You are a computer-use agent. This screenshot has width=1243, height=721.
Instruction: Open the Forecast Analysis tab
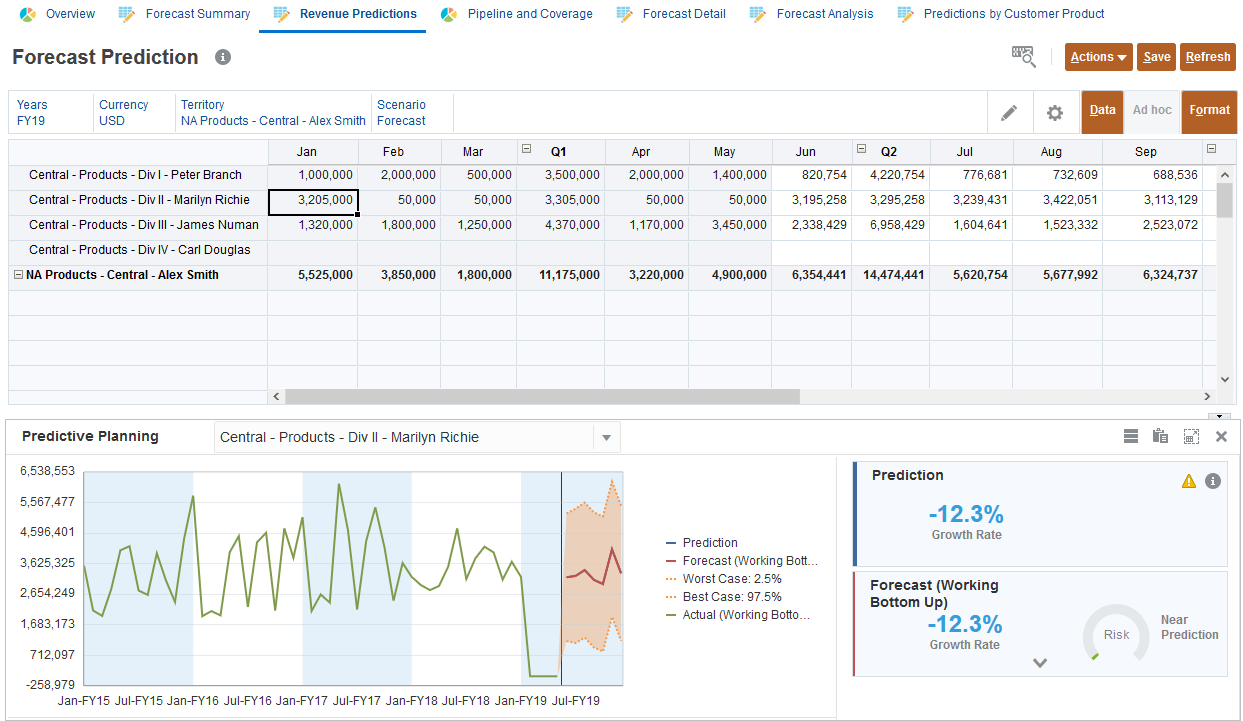coord(824,14)
